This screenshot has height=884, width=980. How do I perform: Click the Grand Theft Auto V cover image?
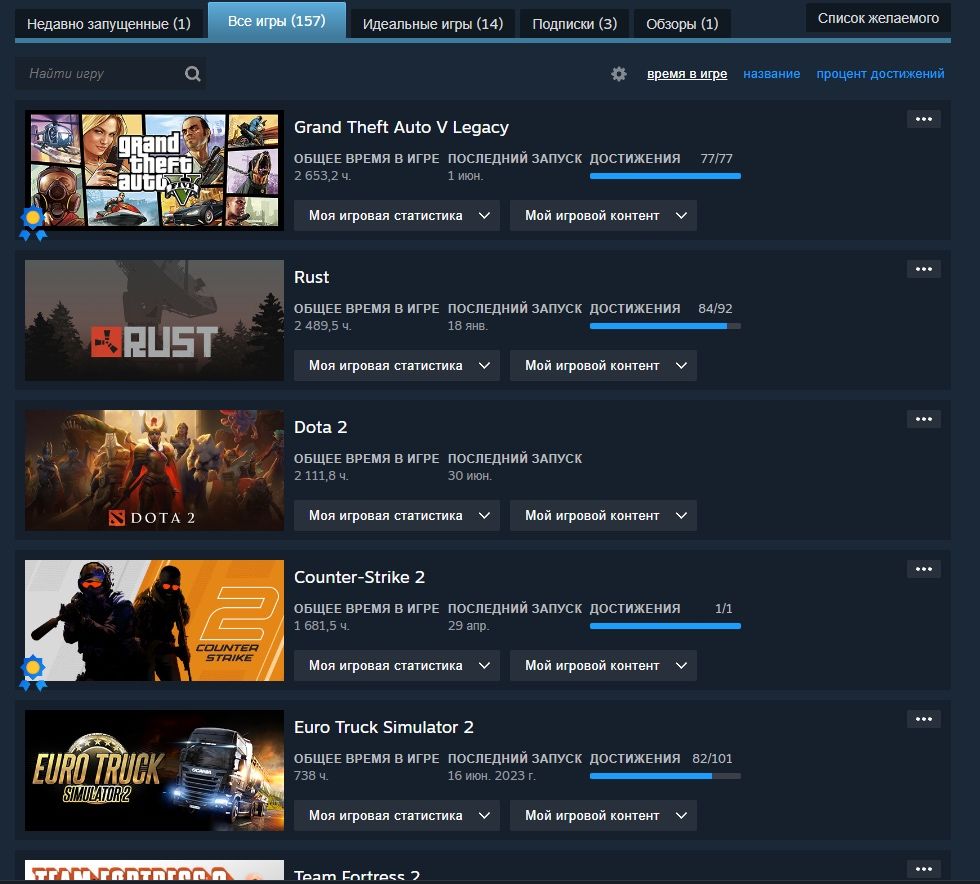(154, 170)
